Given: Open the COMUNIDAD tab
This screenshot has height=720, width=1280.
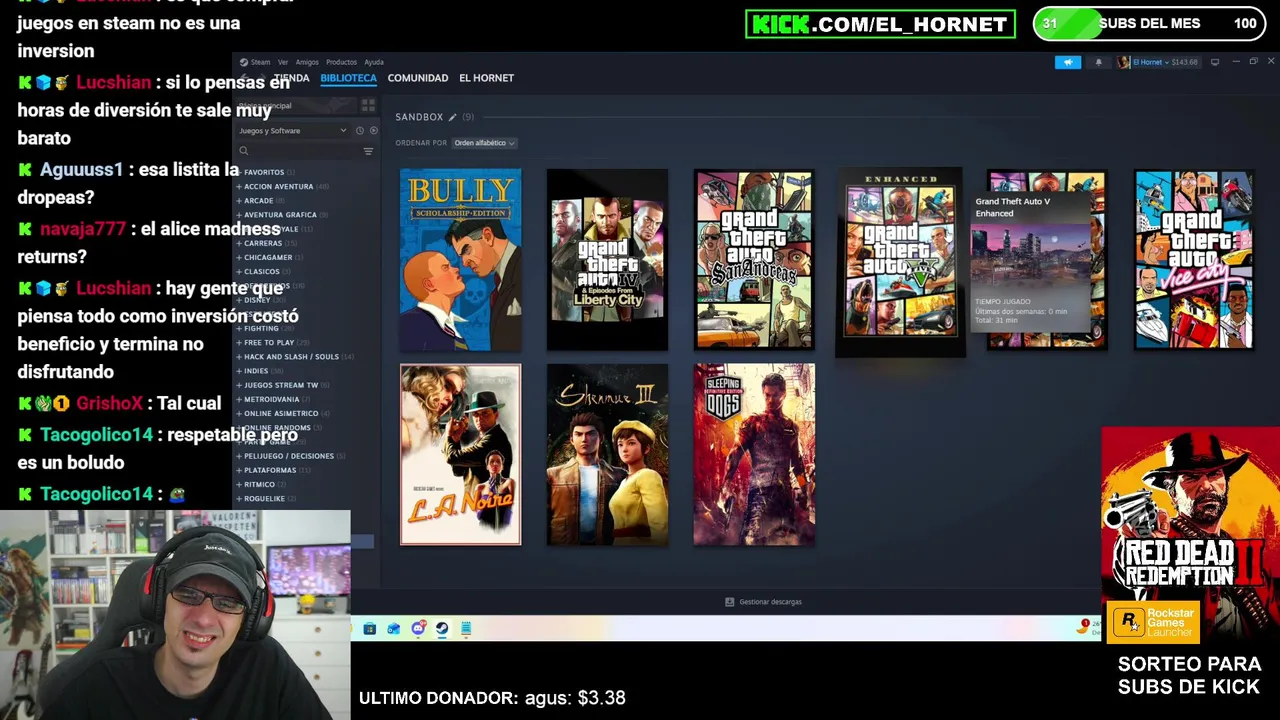Looking at the screenshot, I should [418, 78].
